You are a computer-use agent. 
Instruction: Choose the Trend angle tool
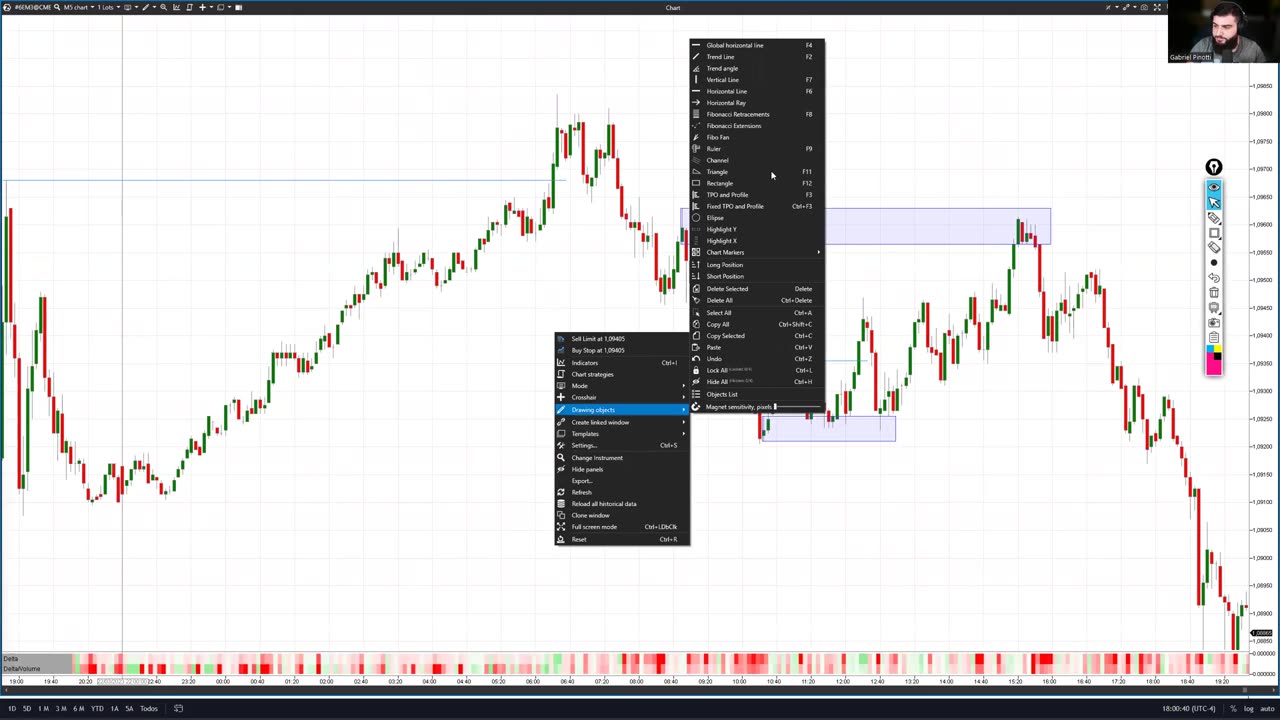coord(757,68)
